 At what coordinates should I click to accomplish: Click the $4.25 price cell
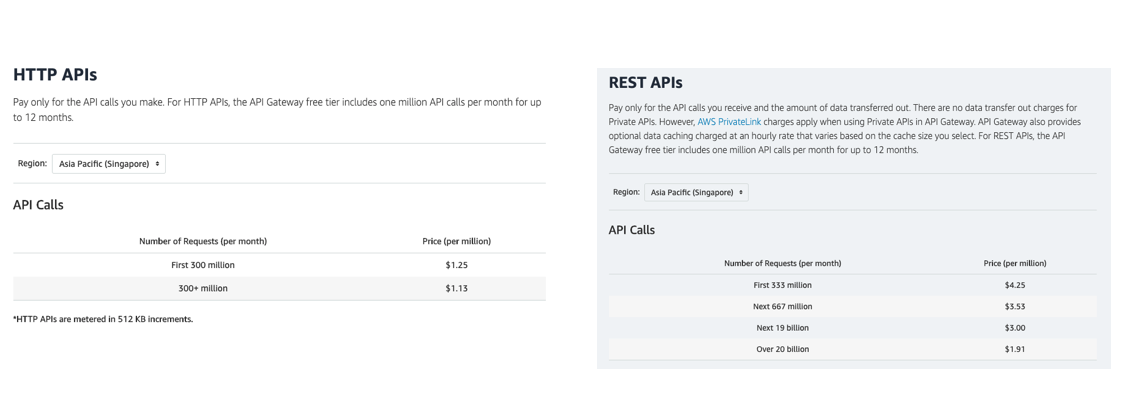click(x=1015, y=285)
